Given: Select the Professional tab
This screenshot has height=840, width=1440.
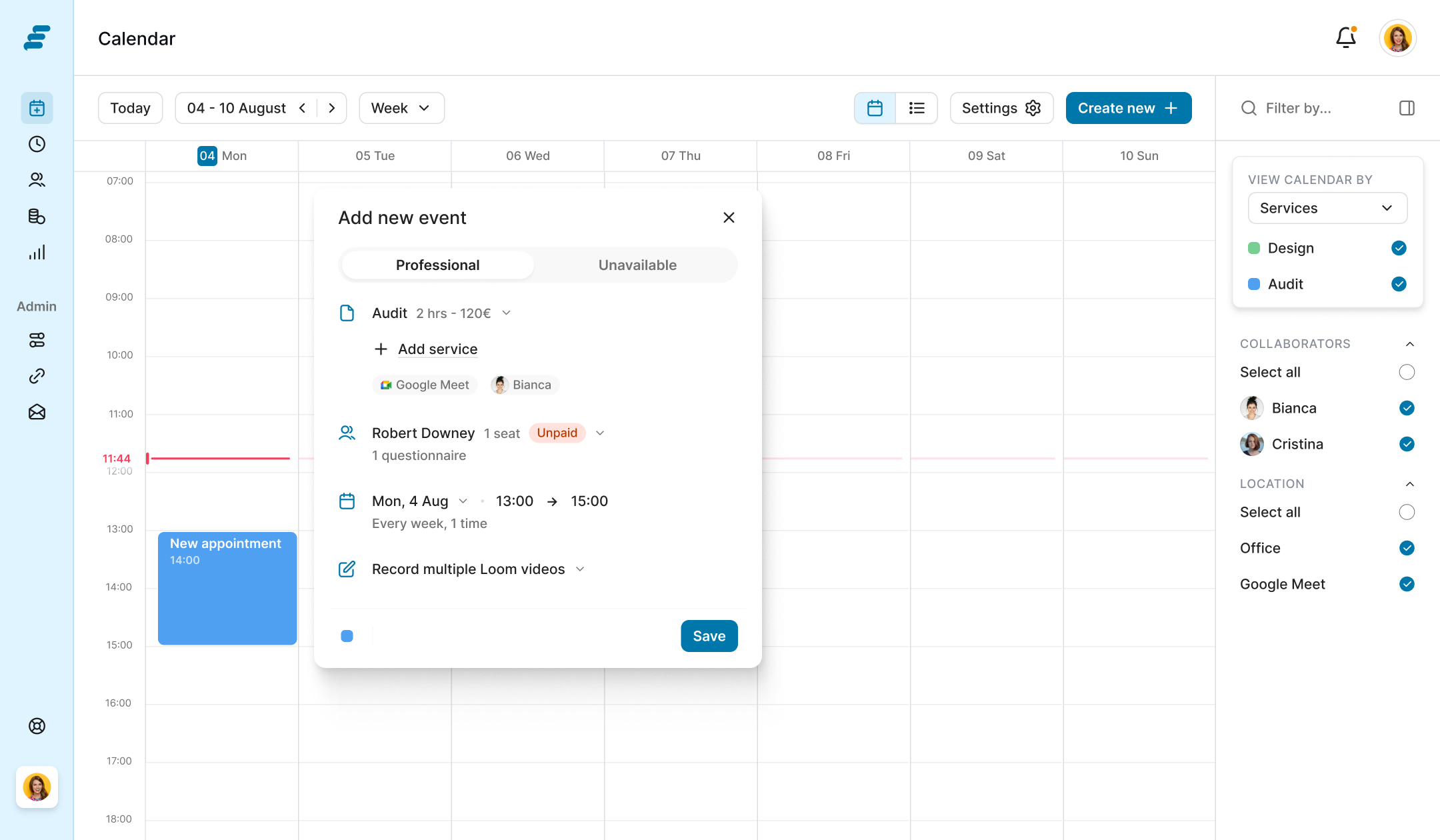Looking at the screenshot, I should click(x=437, y=265).
